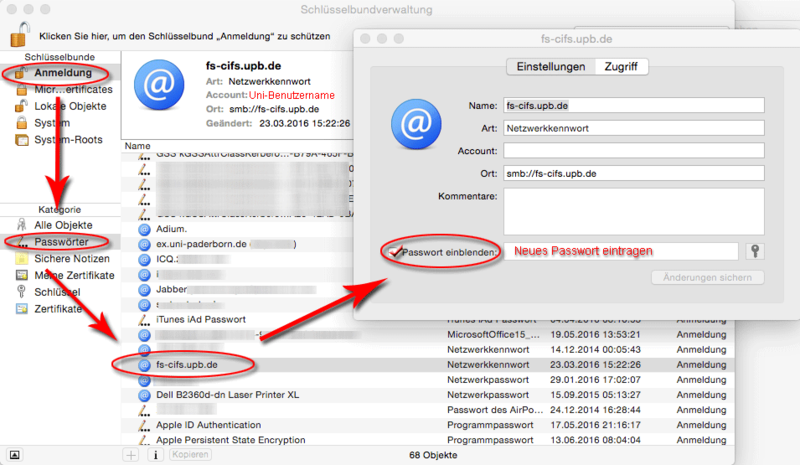Click the Passwort des AirPo... cell
The width and height of the screenshot is (800, 465).
[x=495, y=410]
